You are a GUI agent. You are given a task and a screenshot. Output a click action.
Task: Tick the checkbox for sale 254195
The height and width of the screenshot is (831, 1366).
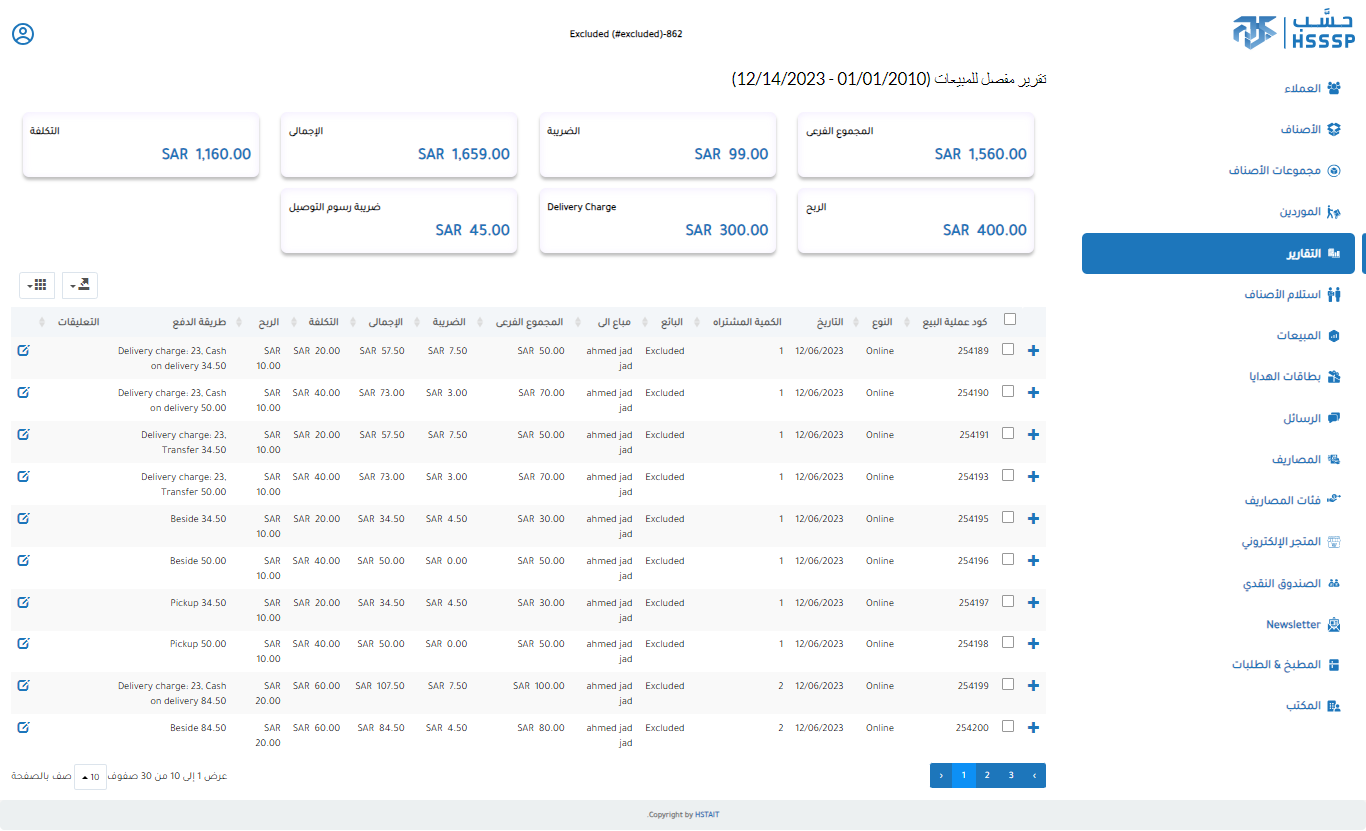[x=1008, y=518]
